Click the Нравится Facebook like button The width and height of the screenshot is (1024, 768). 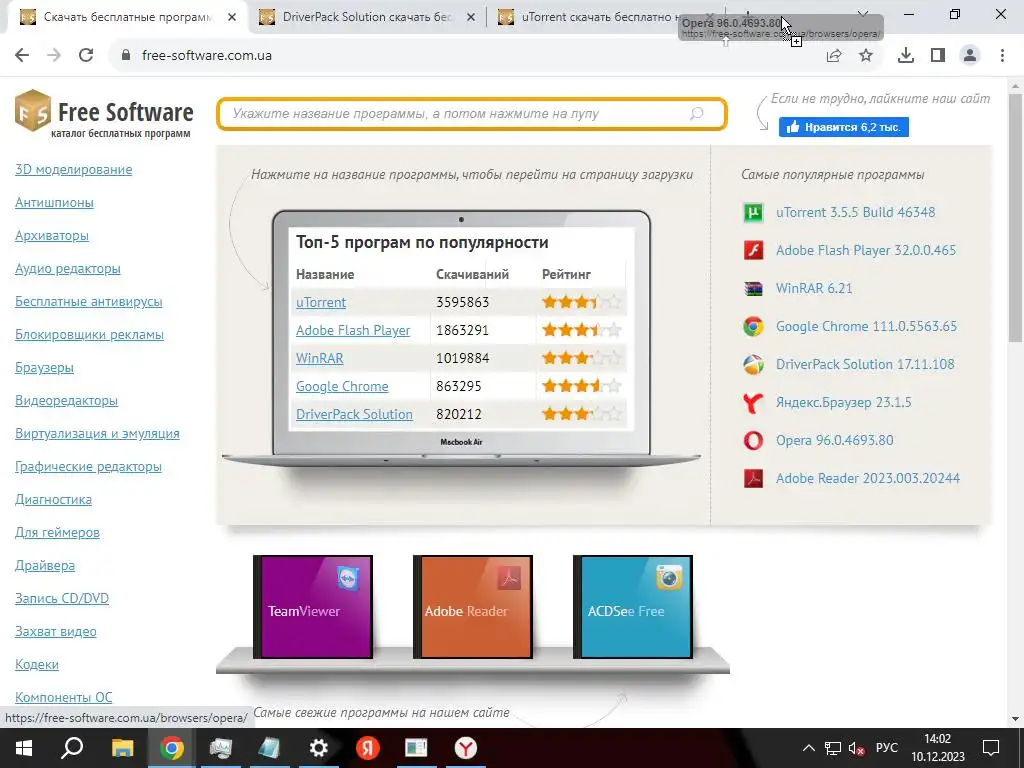coord(843,127)
